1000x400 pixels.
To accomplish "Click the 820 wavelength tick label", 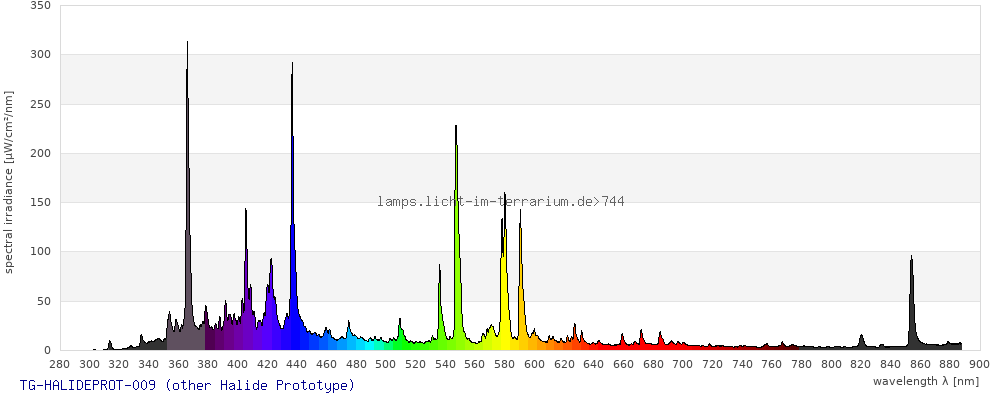I will pos(861,364).
